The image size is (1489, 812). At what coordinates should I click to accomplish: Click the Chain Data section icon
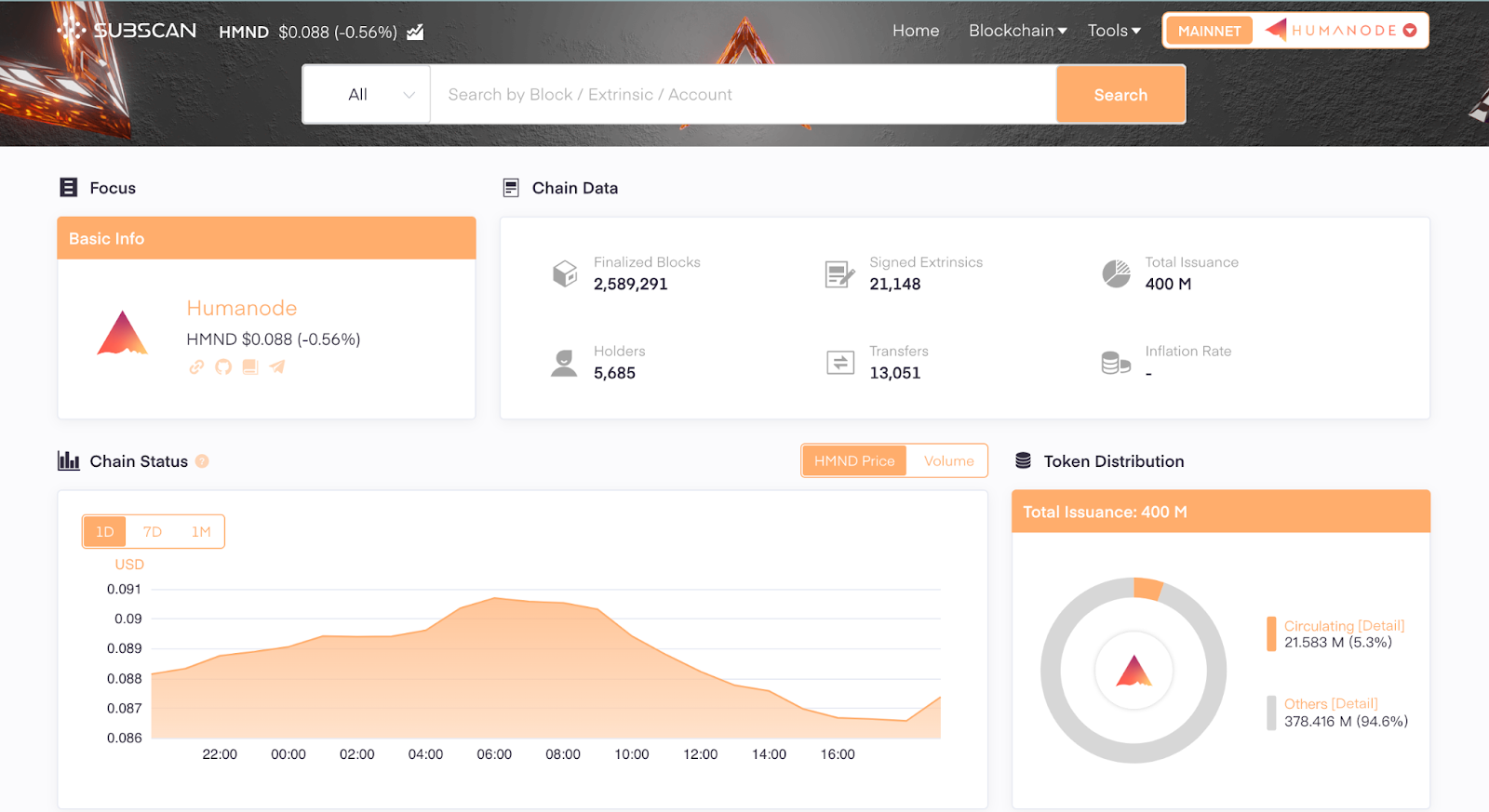tap(511, 188)
